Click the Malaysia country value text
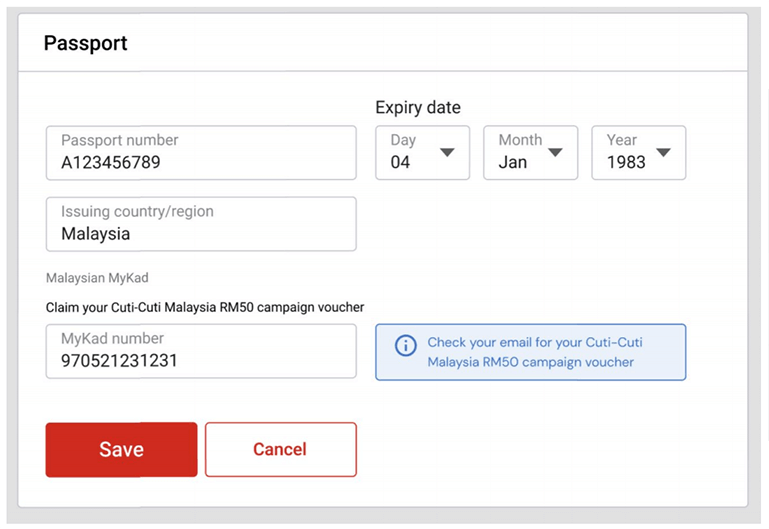Image resolution: width=769 pixels, height=529 pixels. tap(96, 234)
